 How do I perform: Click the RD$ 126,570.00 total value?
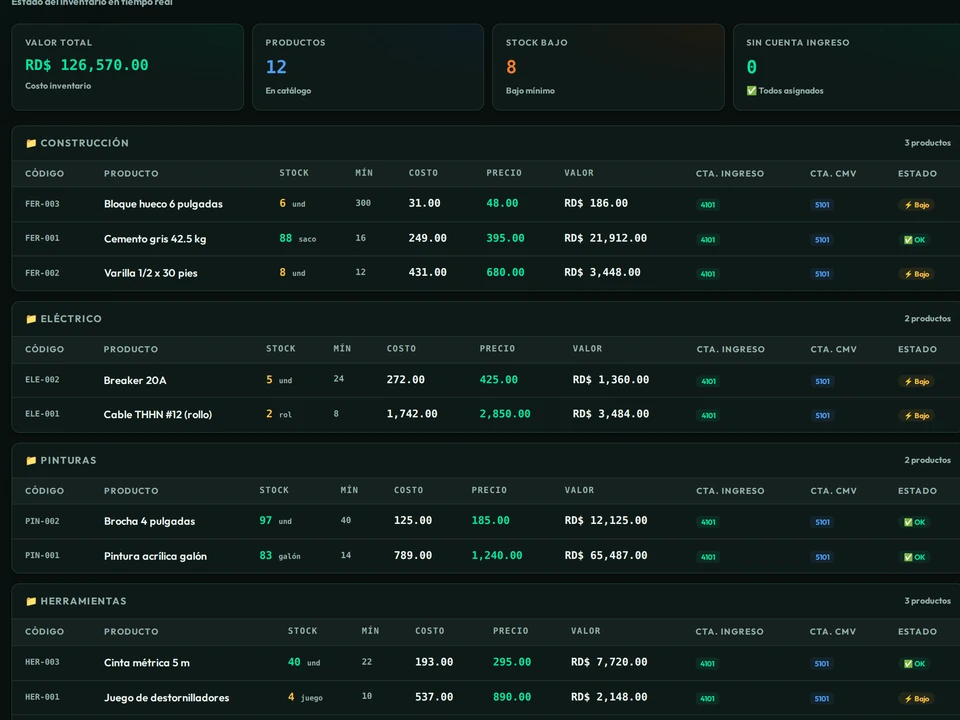(x=86, y=65)
